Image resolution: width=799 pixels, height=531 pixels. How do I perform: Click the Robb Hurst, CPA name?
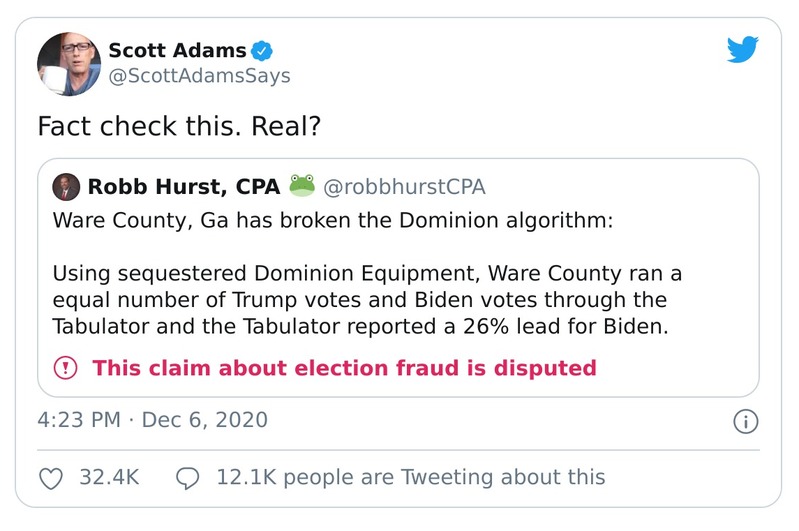[x=184, y=187]
